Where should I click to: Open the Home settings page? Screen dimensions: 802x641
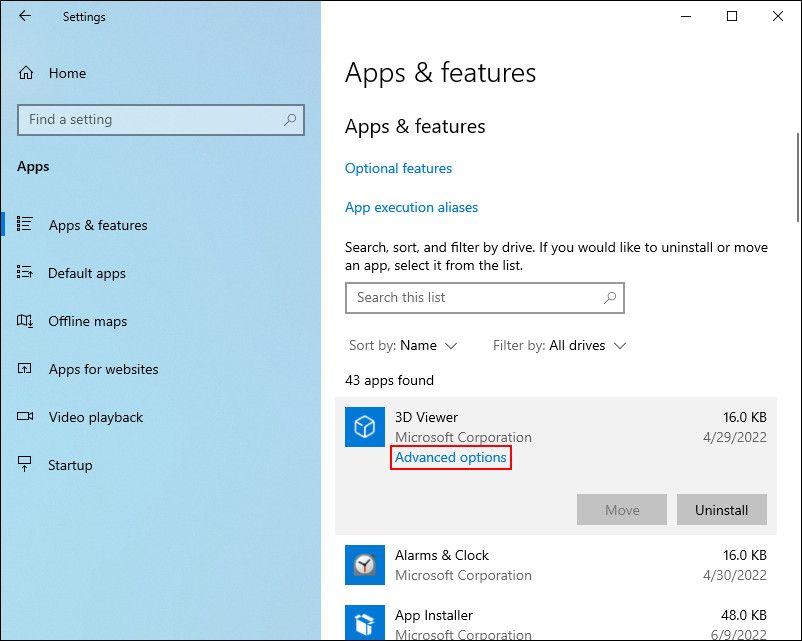pyautogui.click(x=68, y=73)
